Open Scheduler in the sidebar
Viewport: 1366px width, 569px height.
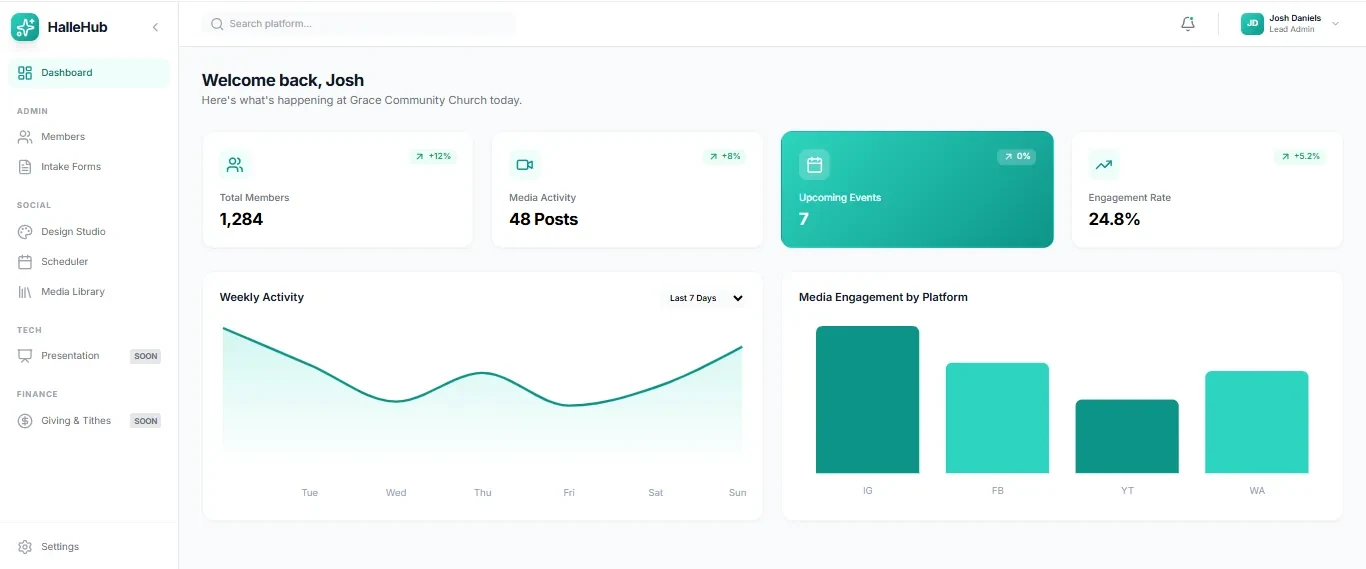tap(89, 262)
